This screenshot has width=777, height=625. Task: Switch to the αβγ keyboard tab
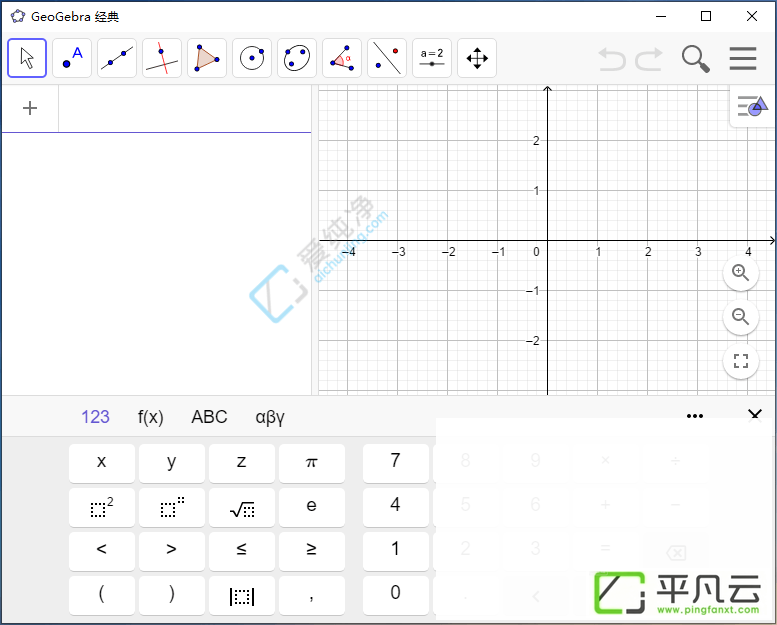270,417
